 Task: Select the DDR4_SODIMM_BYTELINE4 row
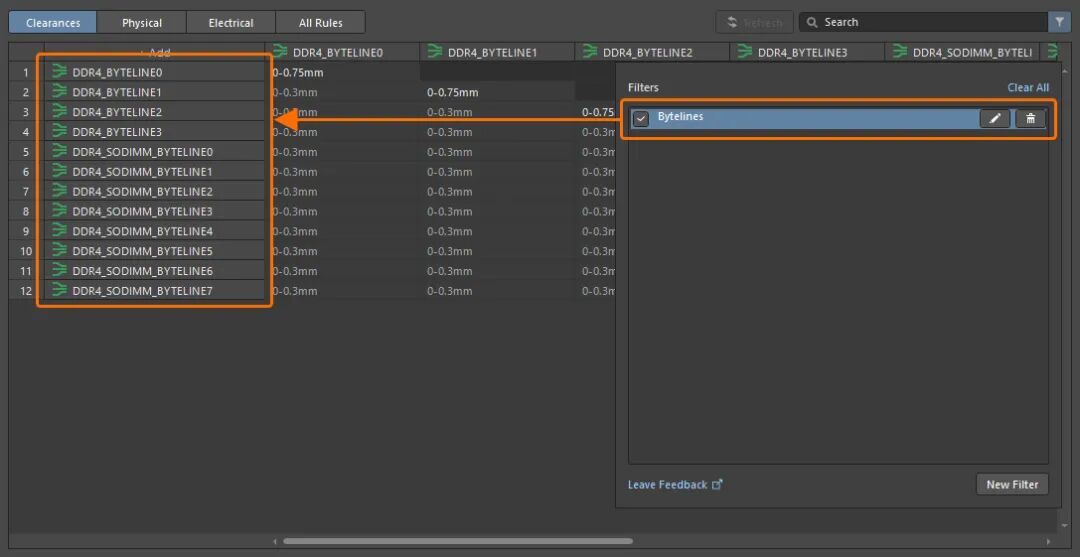click(142, 231)
